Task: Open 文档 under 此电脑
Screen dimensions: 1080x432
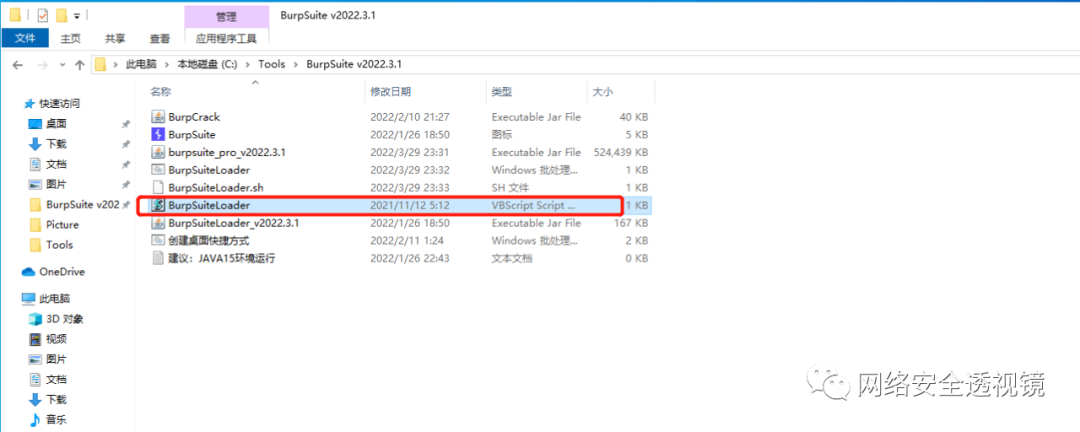Action: [56, 379]
